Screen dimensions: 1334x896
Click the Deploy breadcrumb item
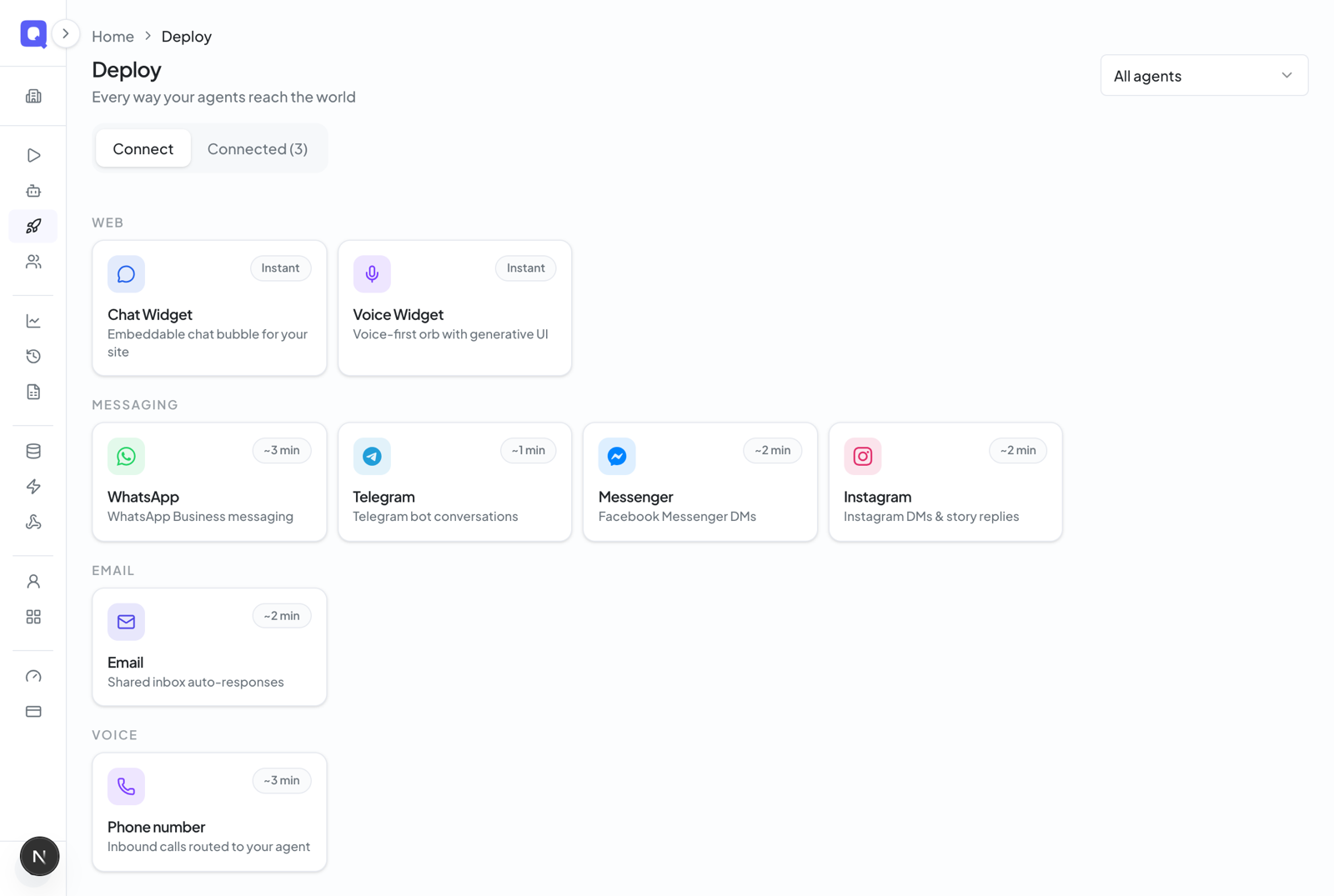pos(186,36)
